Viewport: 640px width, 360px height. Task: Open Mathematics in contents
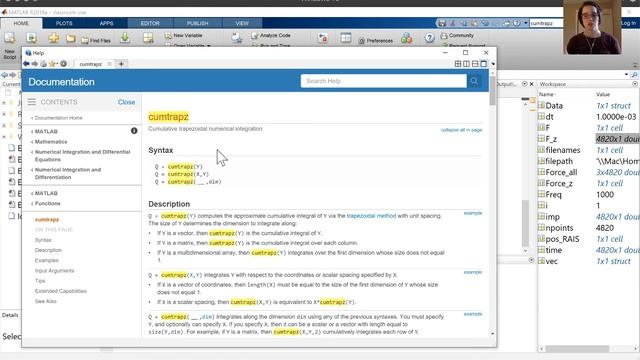(51, 142)
